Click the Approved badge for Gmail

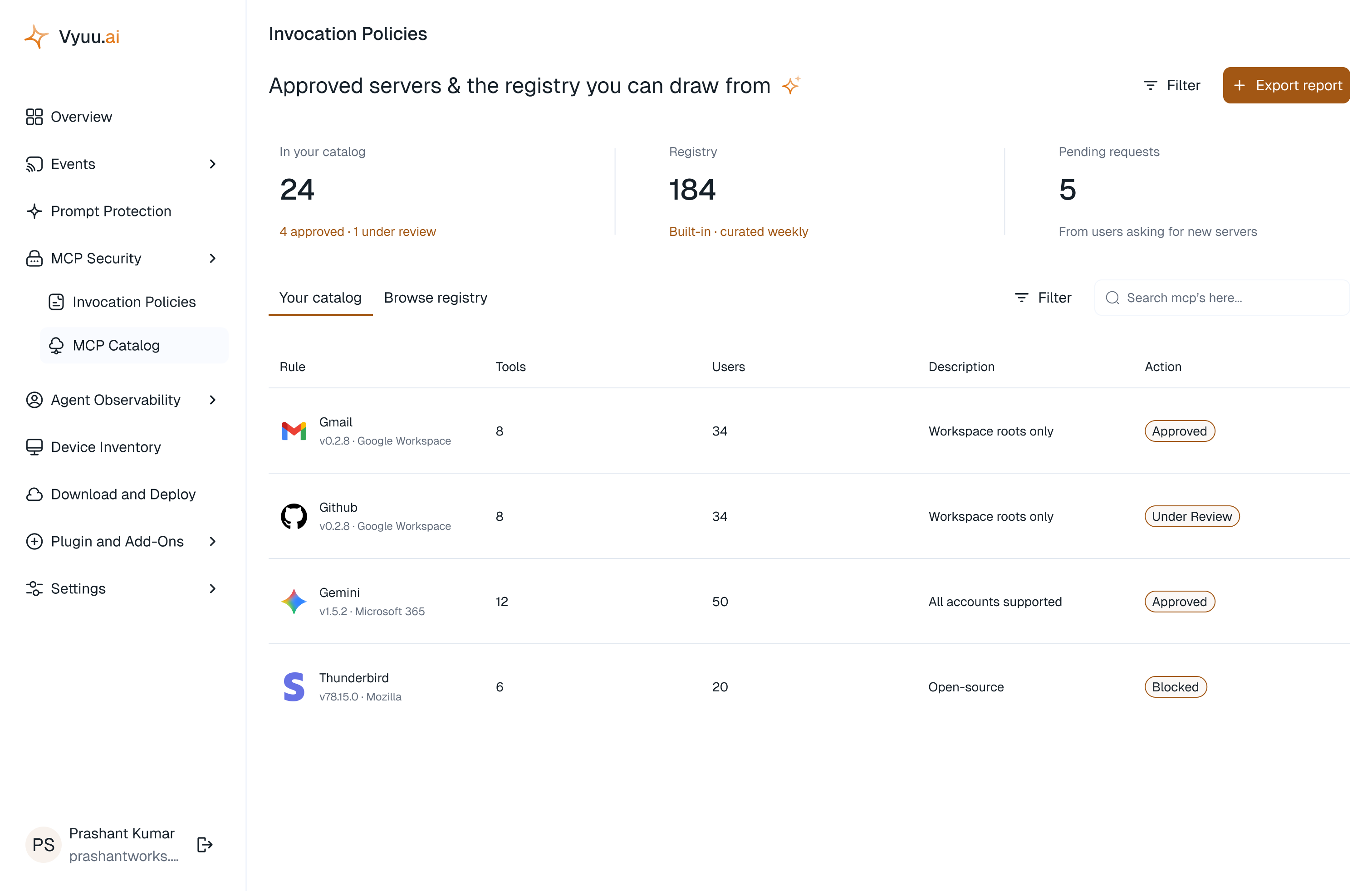(x=1180, y=431)
